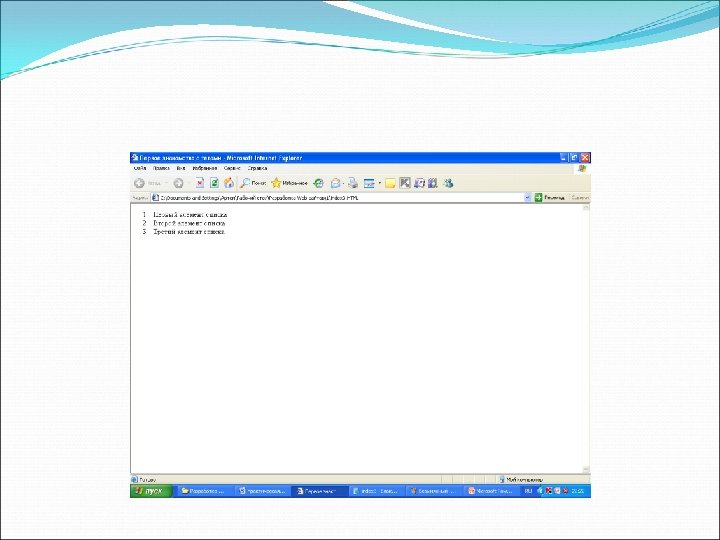Switch to 'Безымянный' taskbar button
720x540 pixels.
pos(436,491)
